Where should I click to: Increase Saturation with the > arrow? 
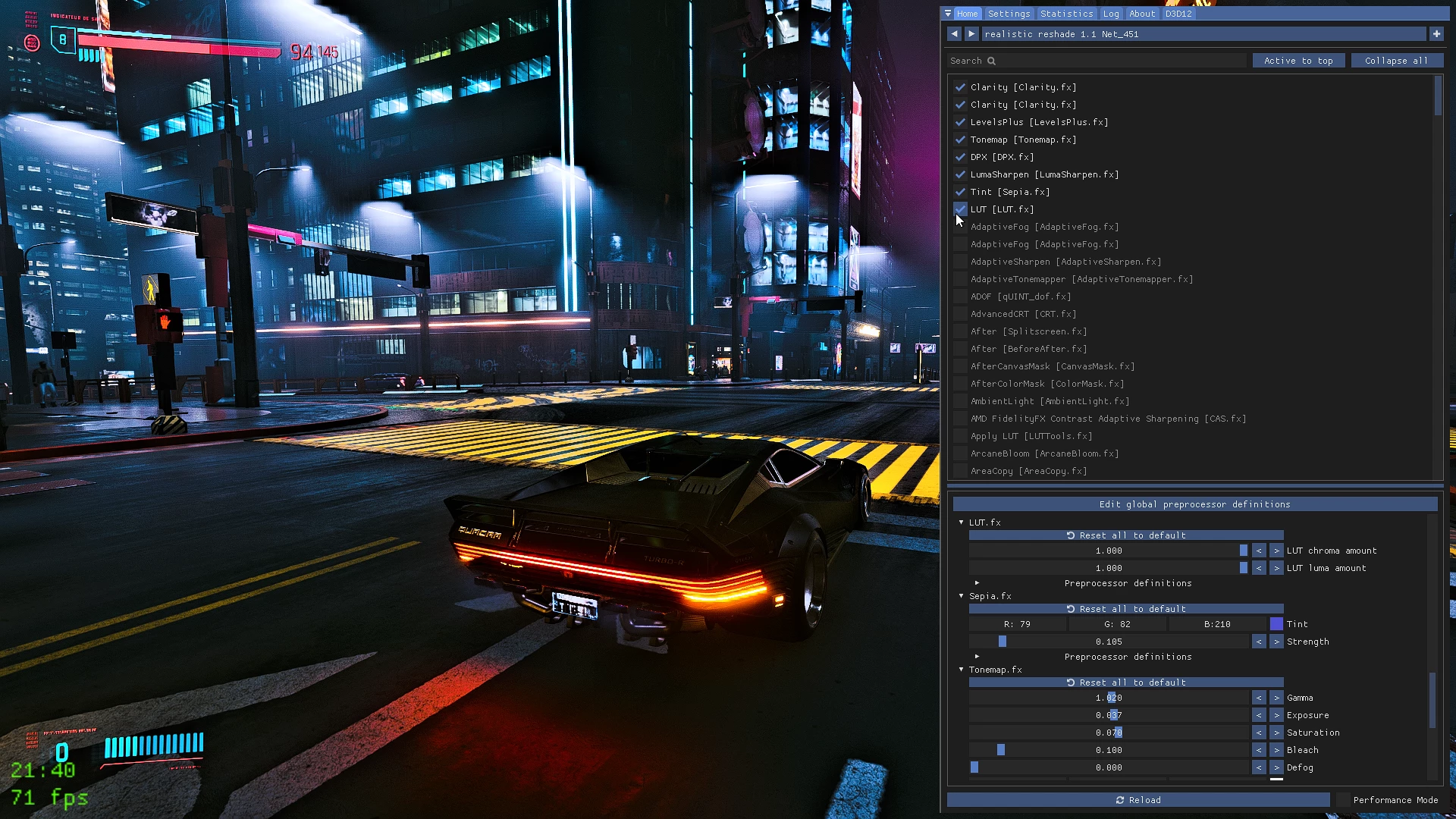pyautogui.click(x=1276, y=733)
